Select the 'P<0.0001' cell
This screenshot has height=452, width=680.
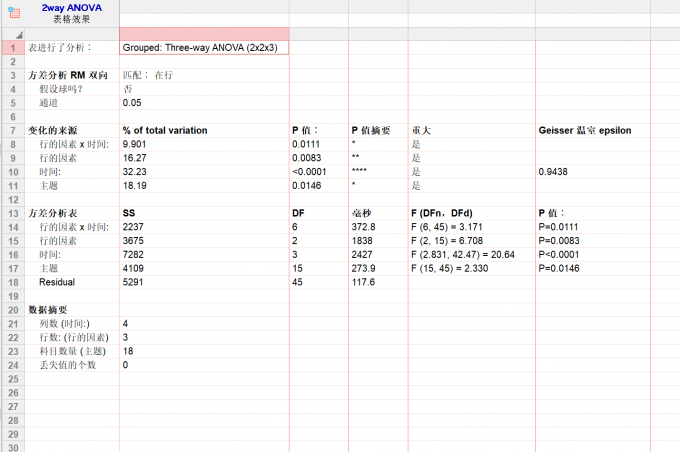point(559,255)
